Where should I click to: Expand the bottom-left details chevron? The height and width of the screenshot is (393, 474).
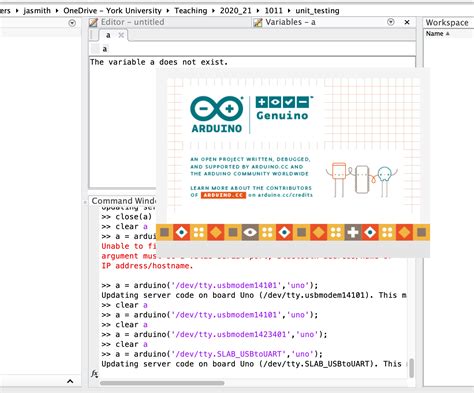70,381
